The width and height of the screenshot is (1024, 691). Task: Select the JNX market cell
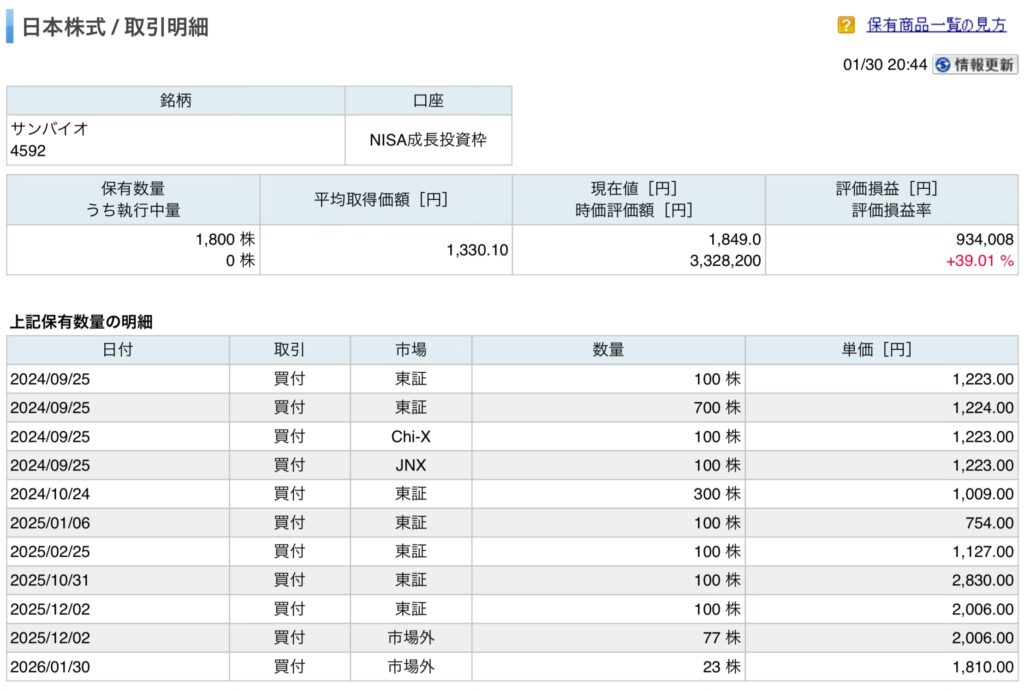click(410, 465)
